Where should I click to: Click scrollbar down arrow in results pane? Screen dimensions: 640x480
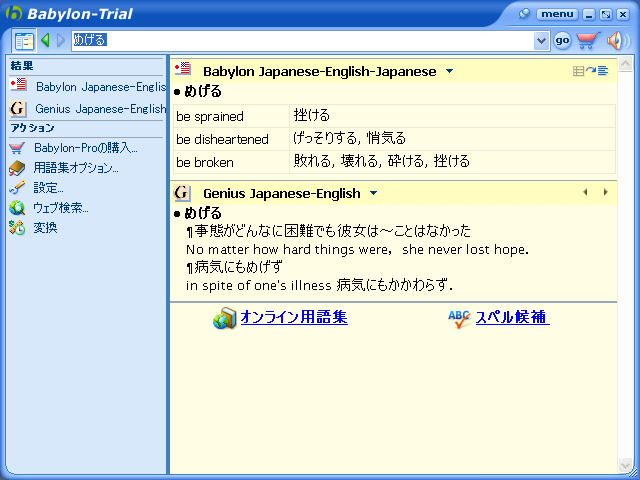click(625, 464)
